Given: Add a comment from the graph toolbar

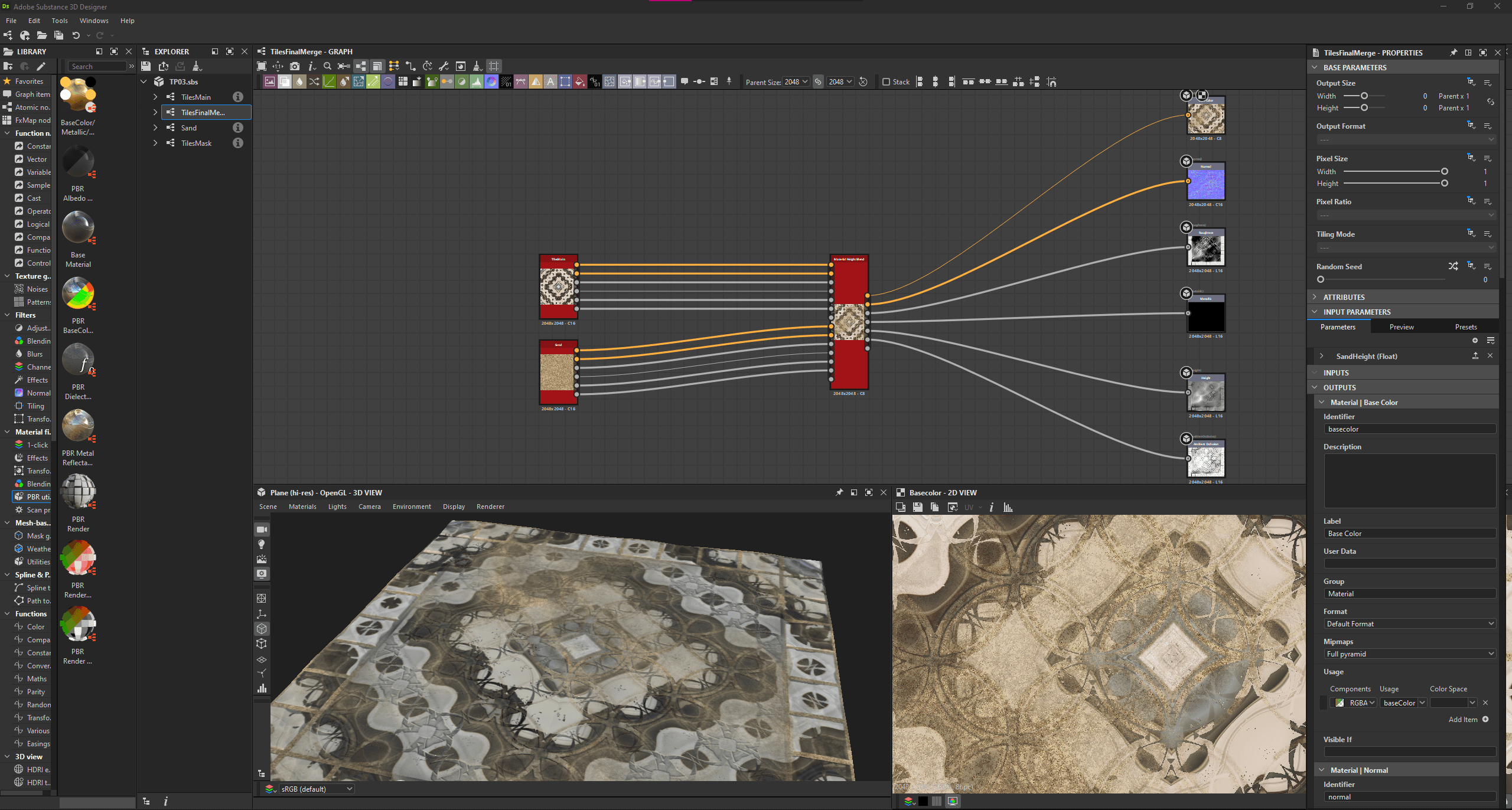Looking at the screenshot, I should point(684,81).
